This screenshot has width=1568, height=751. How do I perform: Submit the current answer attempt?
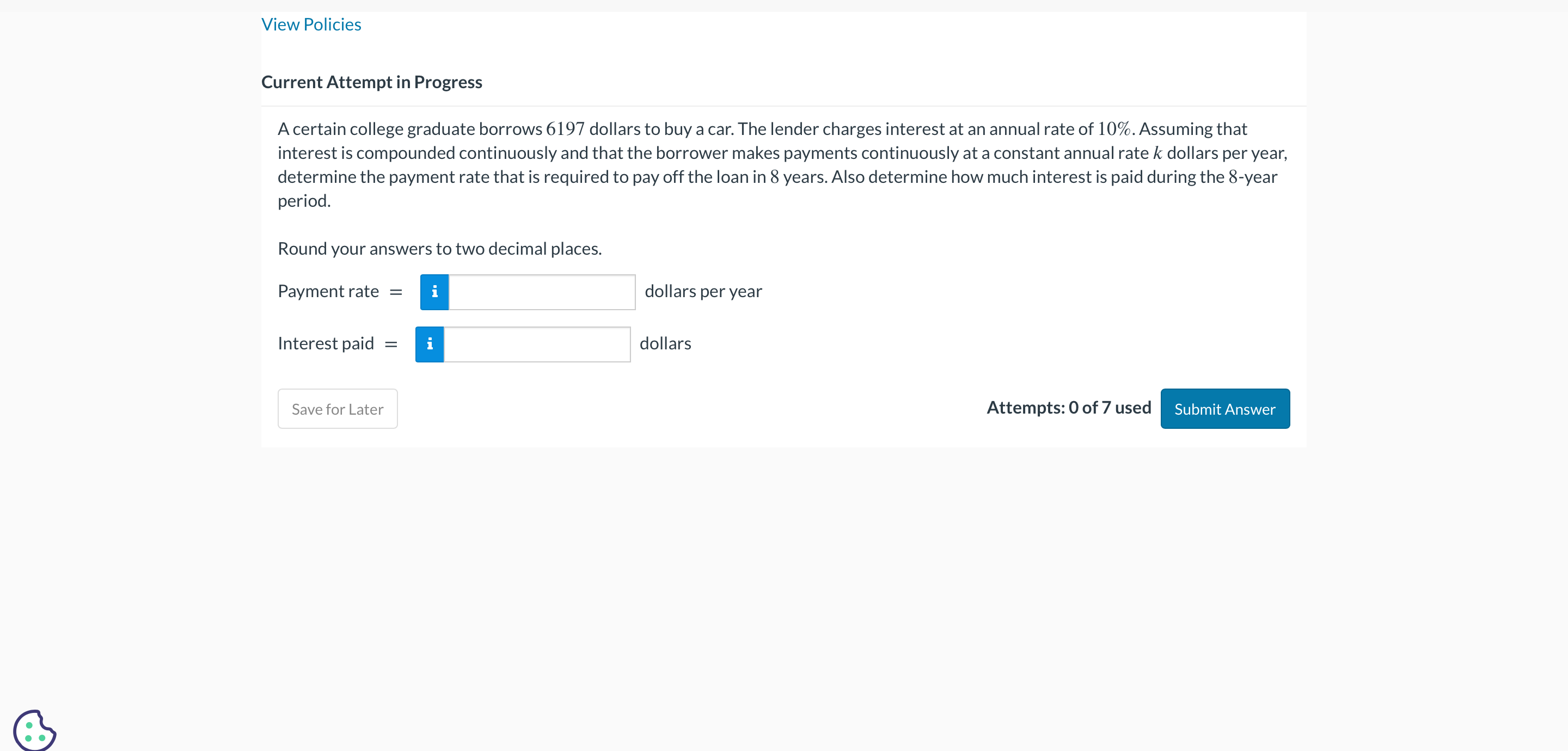pyautogui.click(x=1226, y=408)
